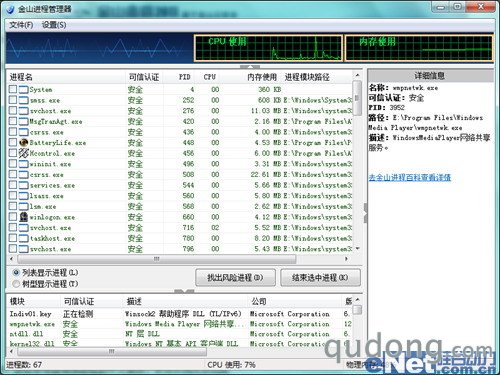Click 结束选中进程 button

[320, 277]
